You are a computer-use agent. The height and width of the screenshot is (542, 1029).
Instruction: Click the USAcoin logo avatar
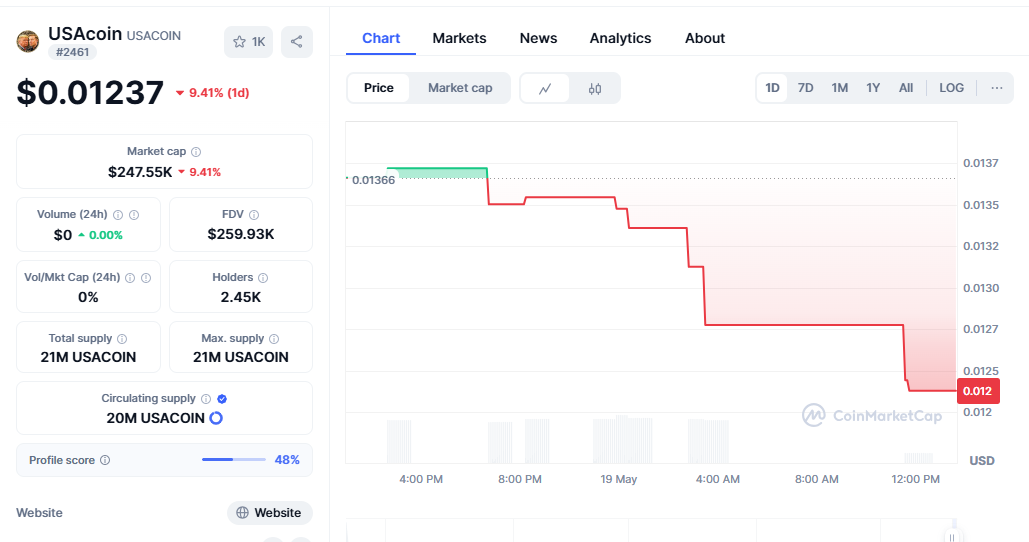click(28, 41)
